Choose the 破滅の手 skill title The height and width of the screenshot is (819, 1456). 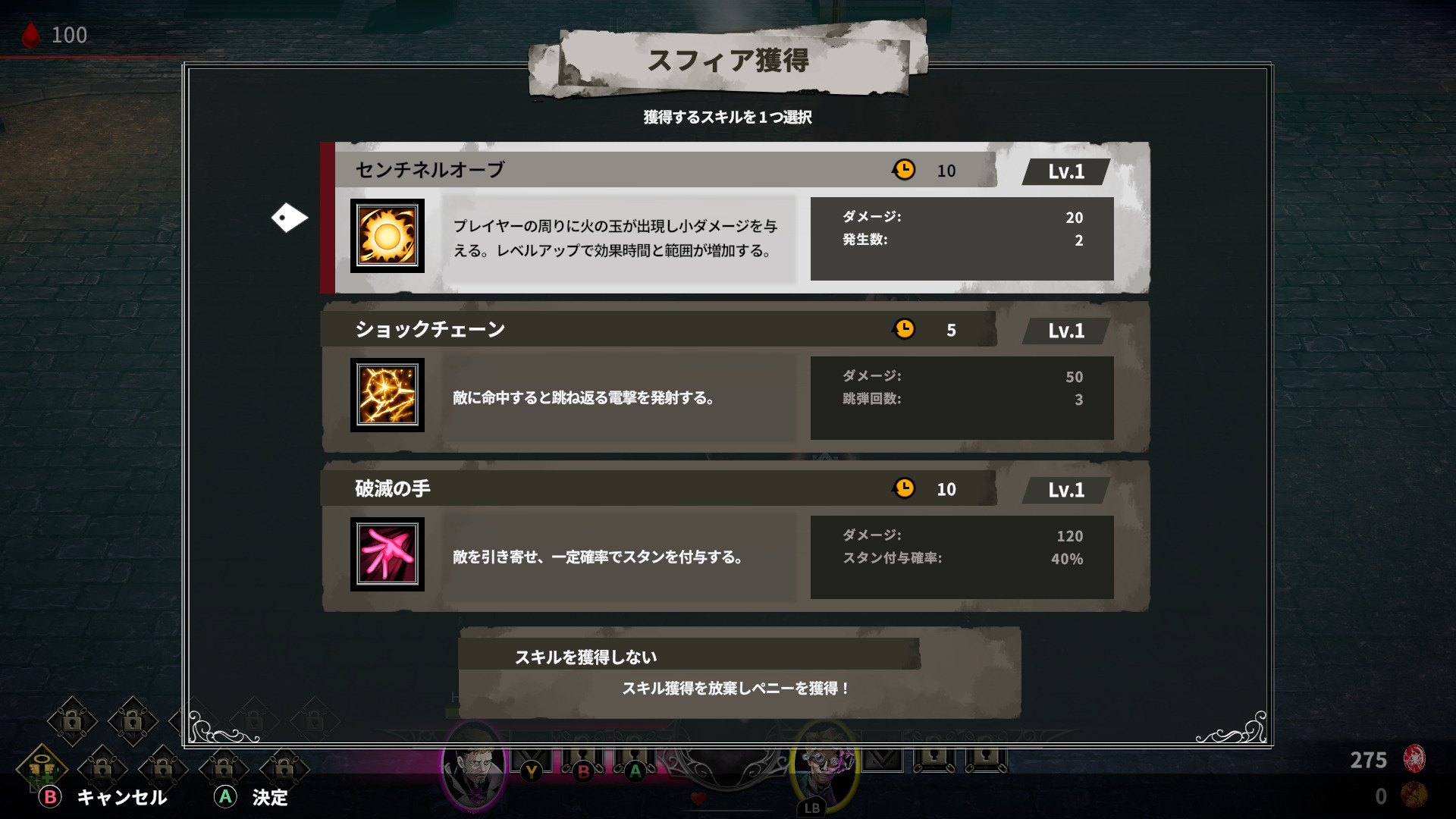click(393, 488)
